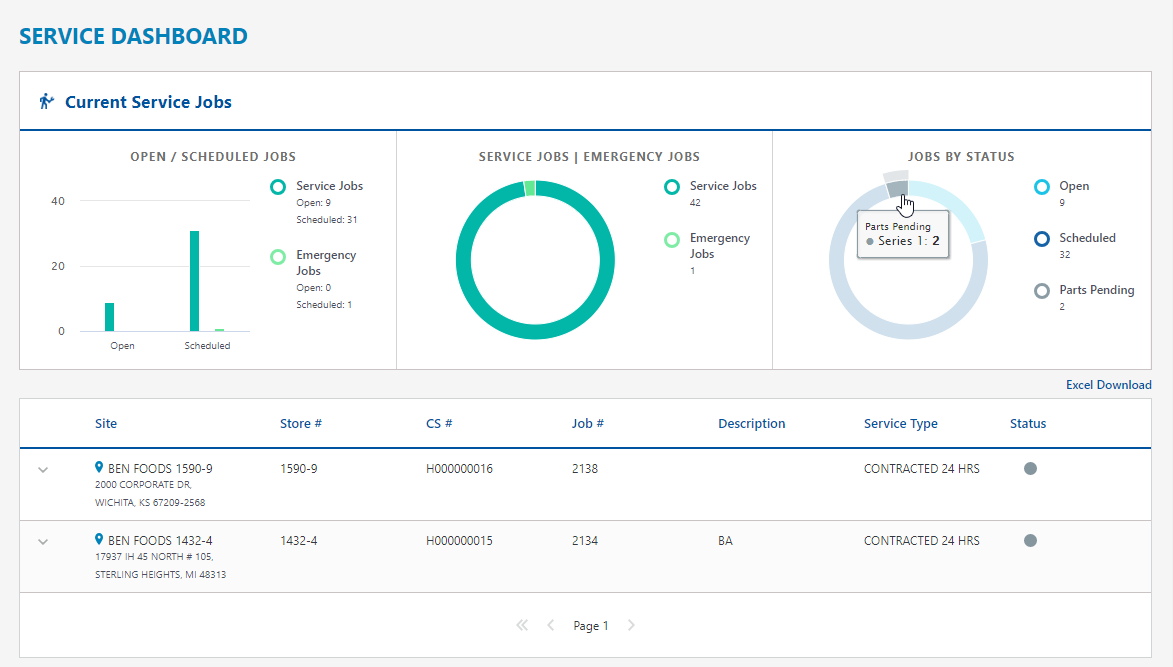Click the next page arrow

click(x=631, y=626)
